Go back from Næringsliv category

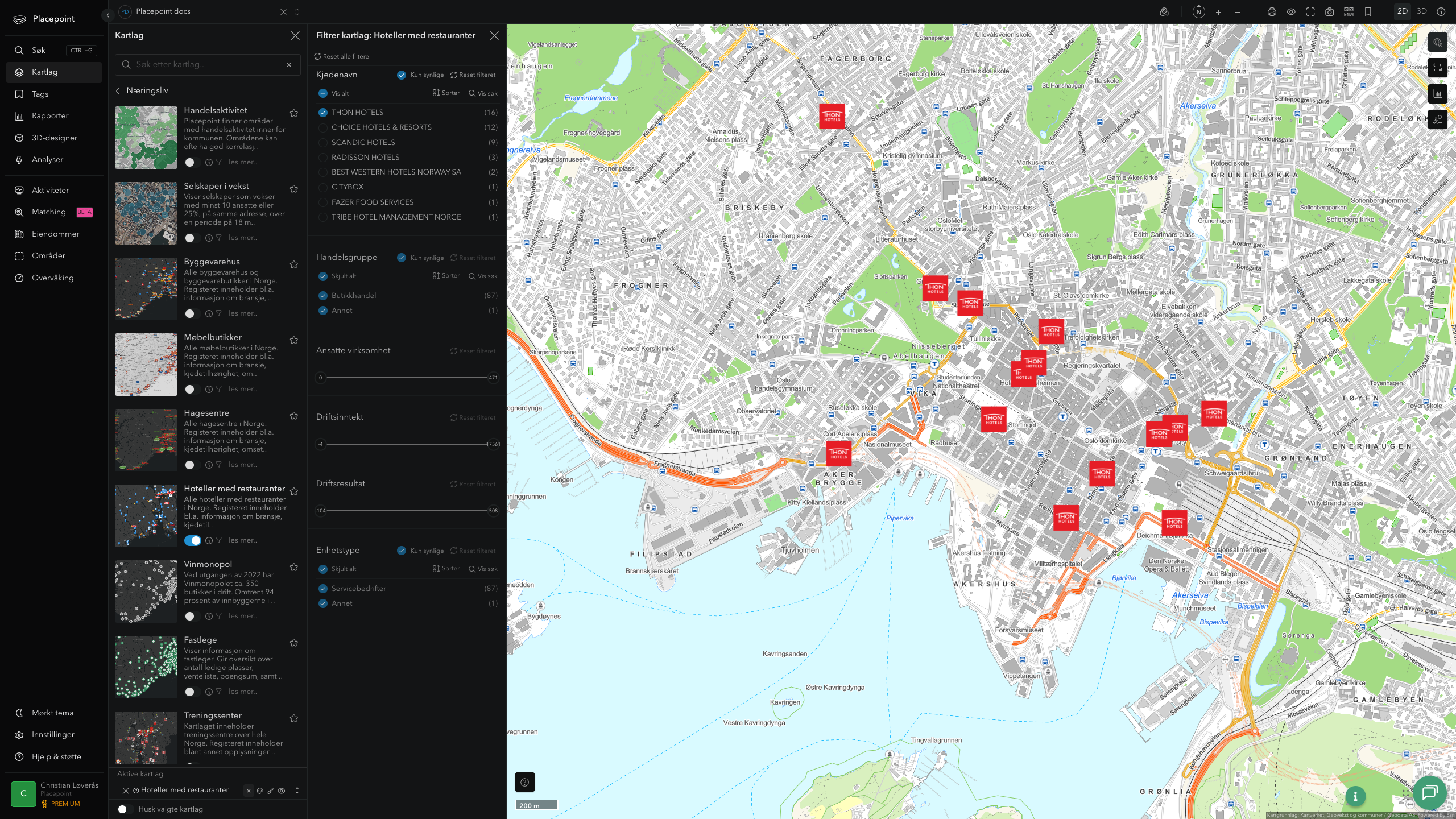[x=118, y=91]
